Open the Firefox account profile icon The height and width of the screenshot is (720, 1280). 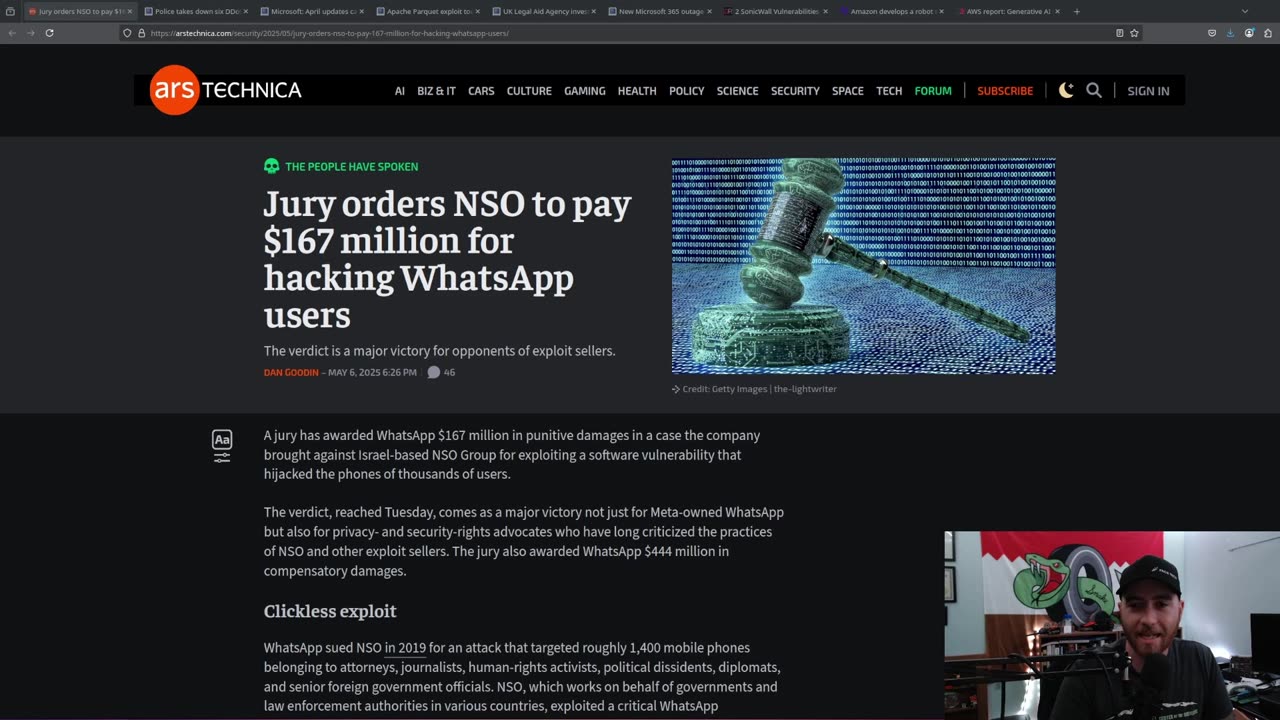[x=1249, y=33]
